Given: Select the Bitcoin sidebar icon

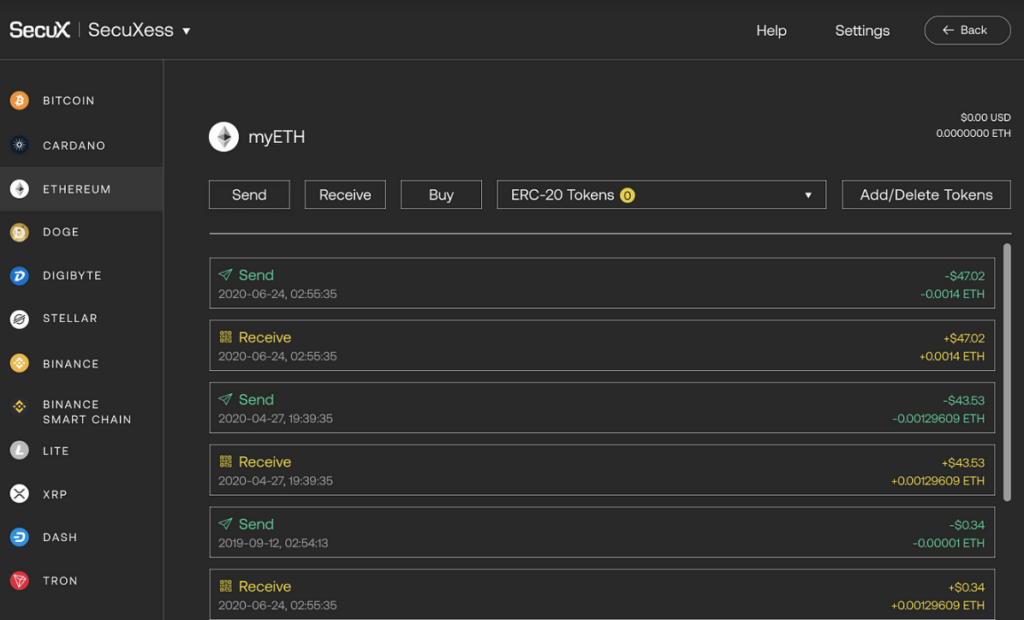Looking at the screenshot, I should 18,100.
